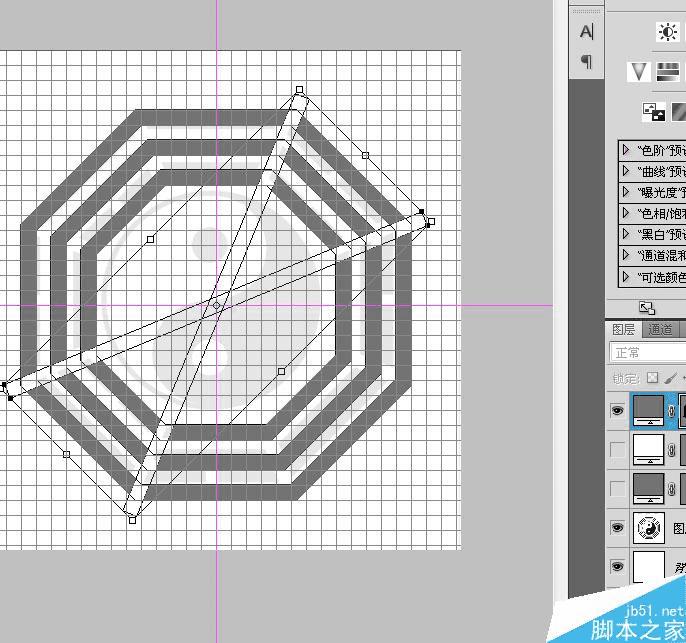Click the expanded view icon below presets

click(x=647, y=308)
